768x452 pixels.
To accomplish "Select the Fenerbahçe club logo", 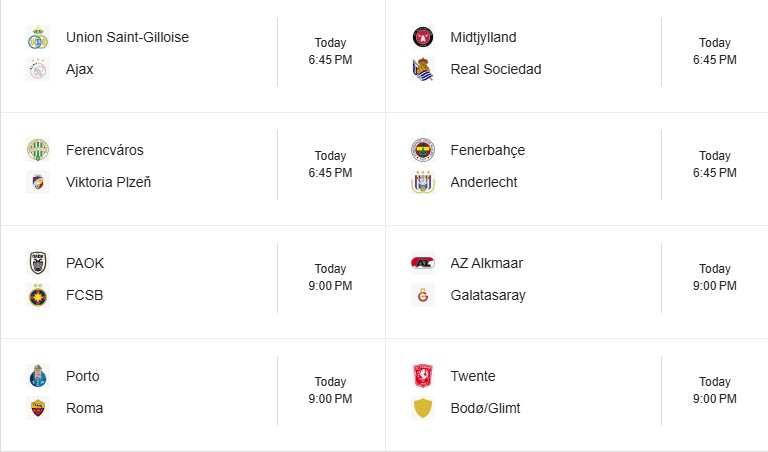I will 423,151.
